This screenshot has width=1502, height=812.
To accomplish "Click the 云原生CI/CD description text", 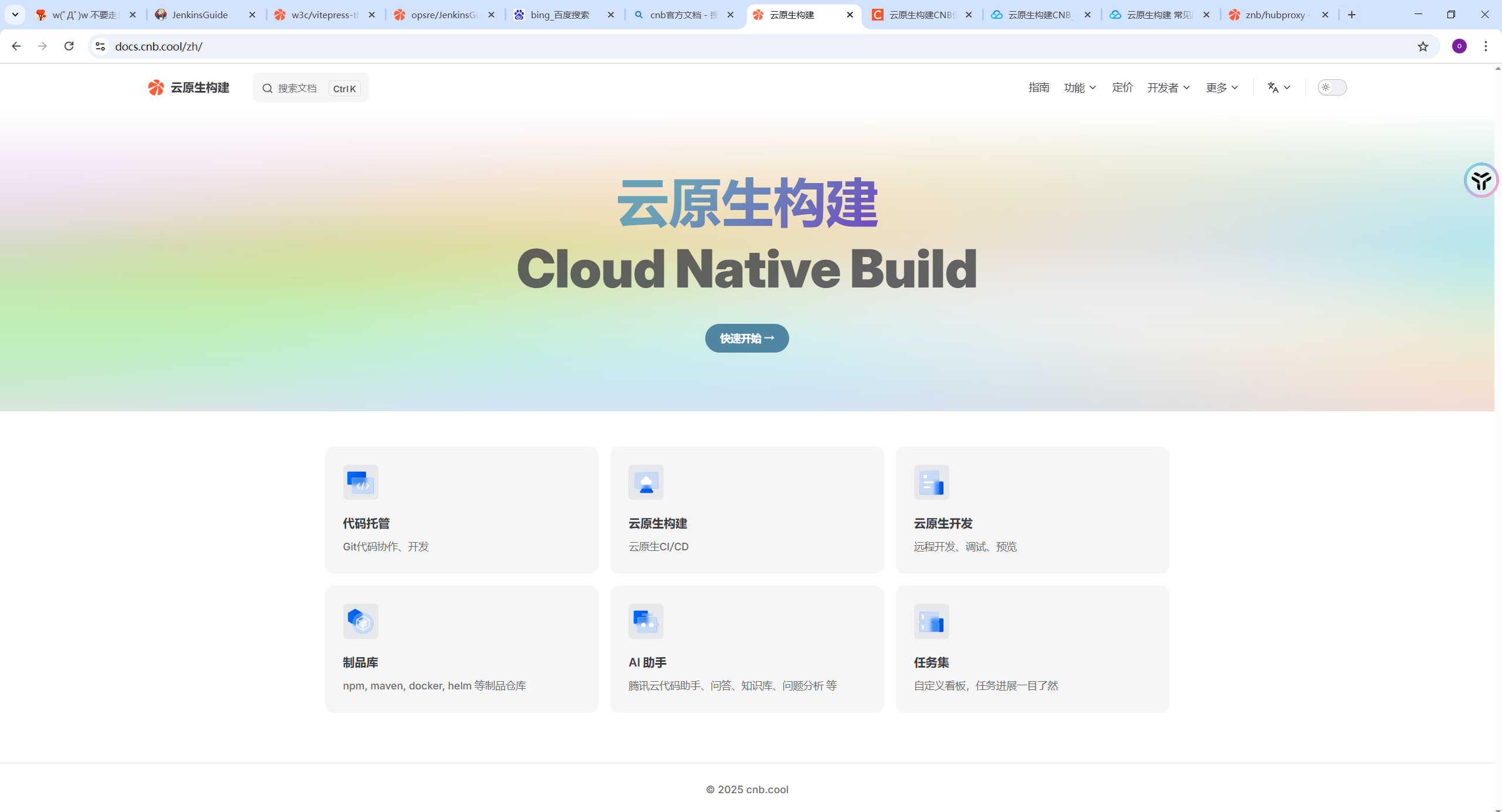I will click(658, 547).
